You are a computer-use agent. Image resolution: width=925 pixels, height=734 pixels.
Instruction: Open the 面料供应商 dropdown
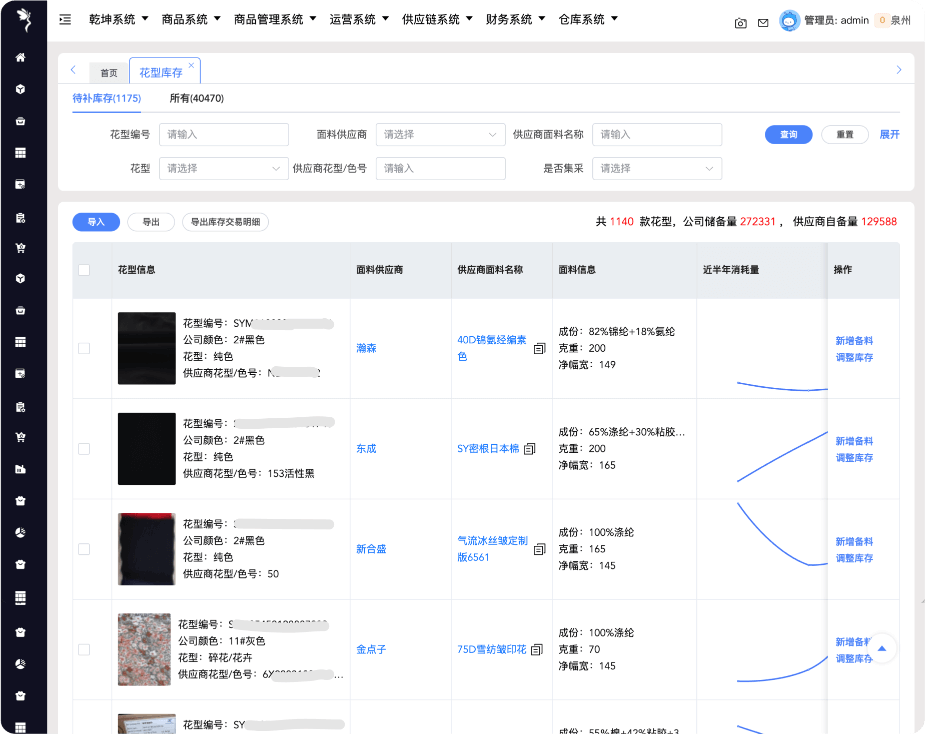click(x=440, y=135)
